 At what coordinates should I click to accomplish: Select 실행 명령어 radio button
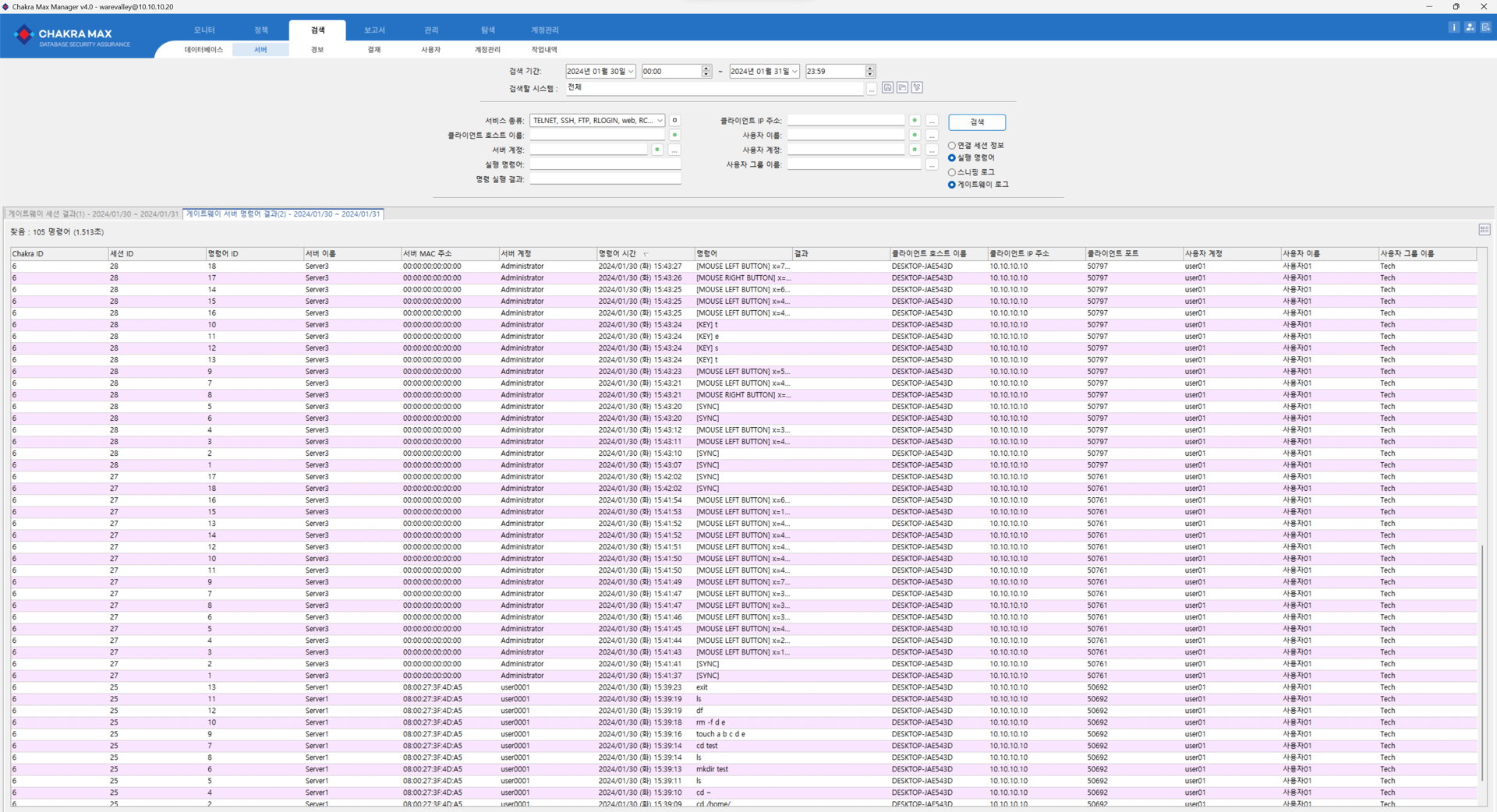coord(952,158)
